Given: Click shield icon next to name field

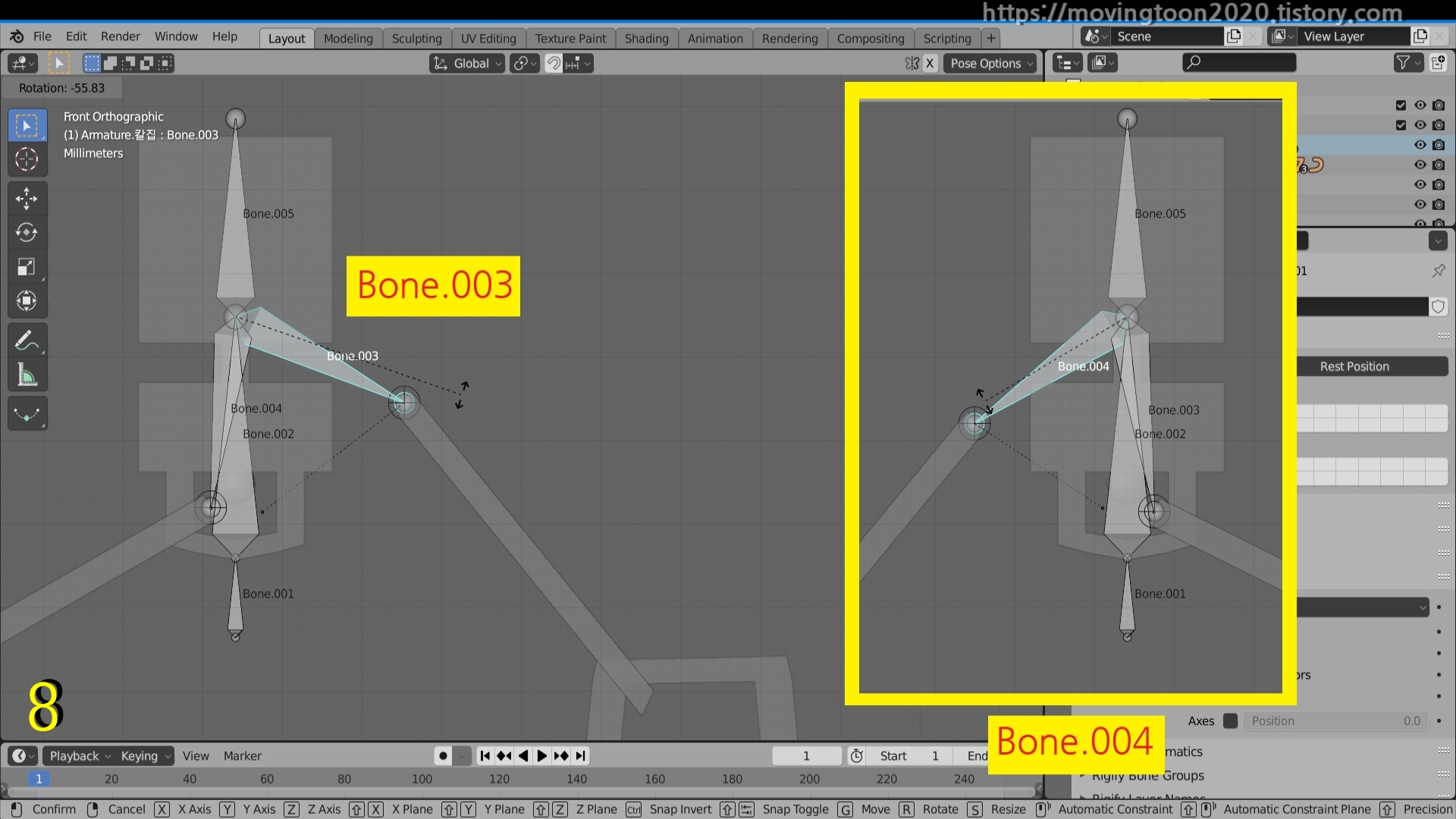Looking at the screenshot, I should pos(1438,307).
